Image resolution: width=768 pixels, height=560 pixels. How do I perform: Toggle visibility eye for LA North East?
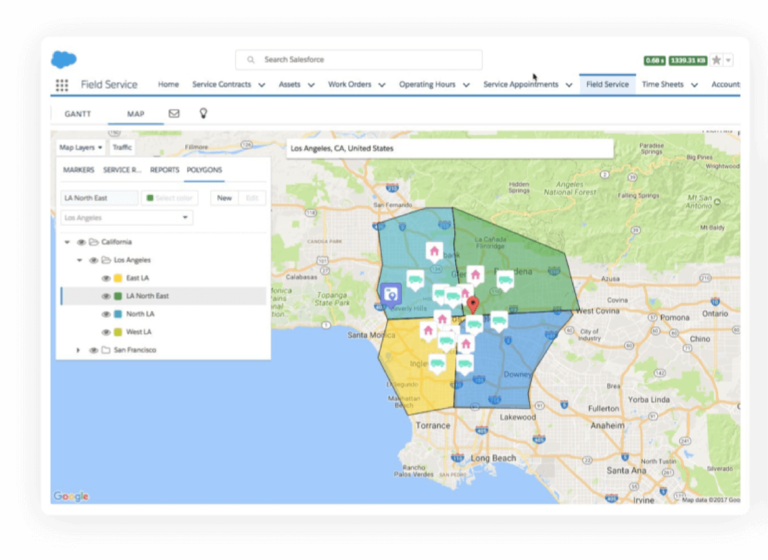[105, 296]
